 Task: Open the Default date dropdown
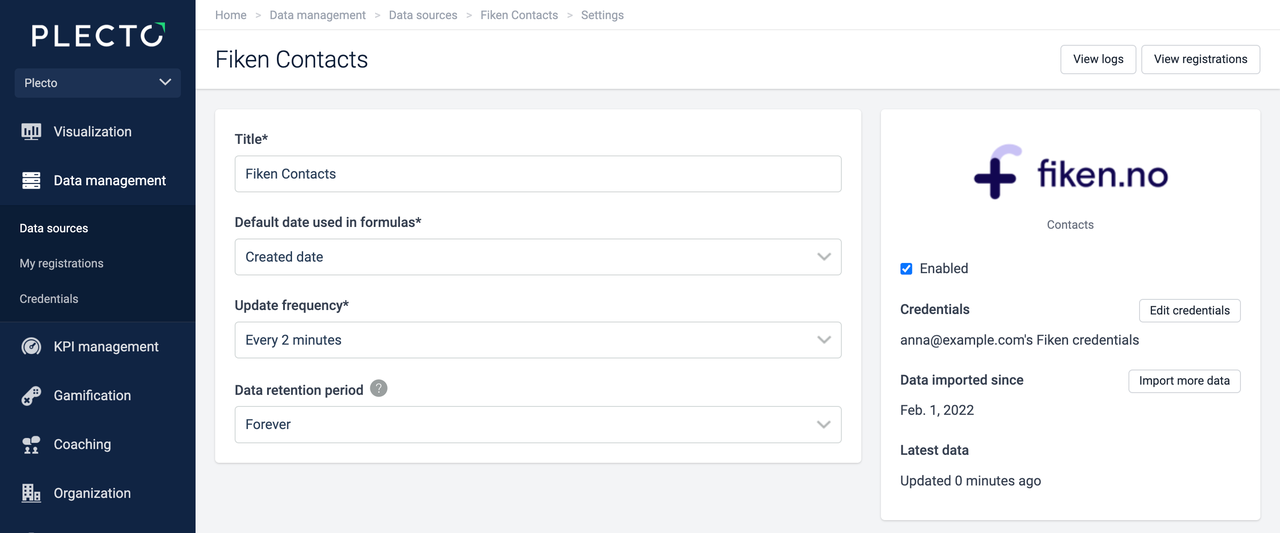pos(537,257)
